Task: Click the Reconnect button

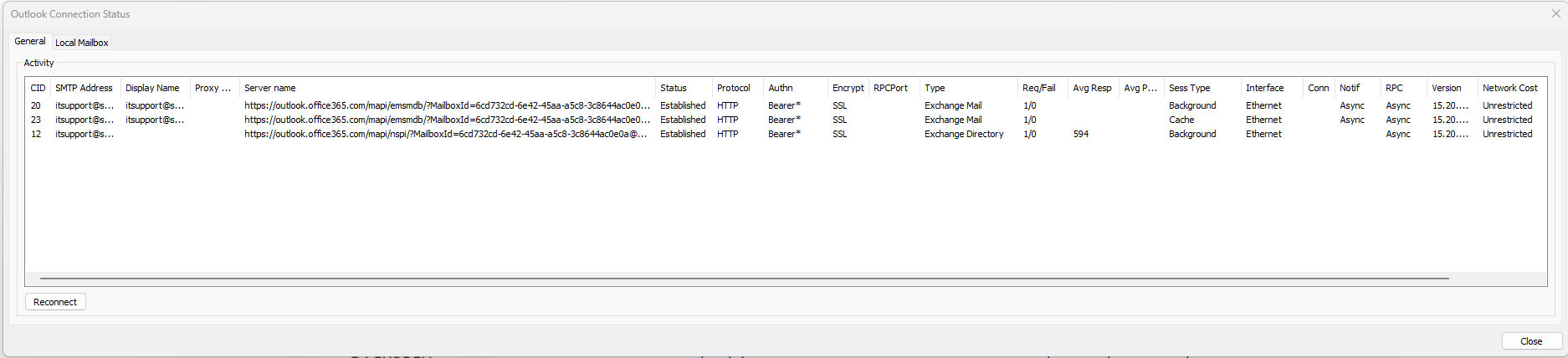Action: pos(55,302)
